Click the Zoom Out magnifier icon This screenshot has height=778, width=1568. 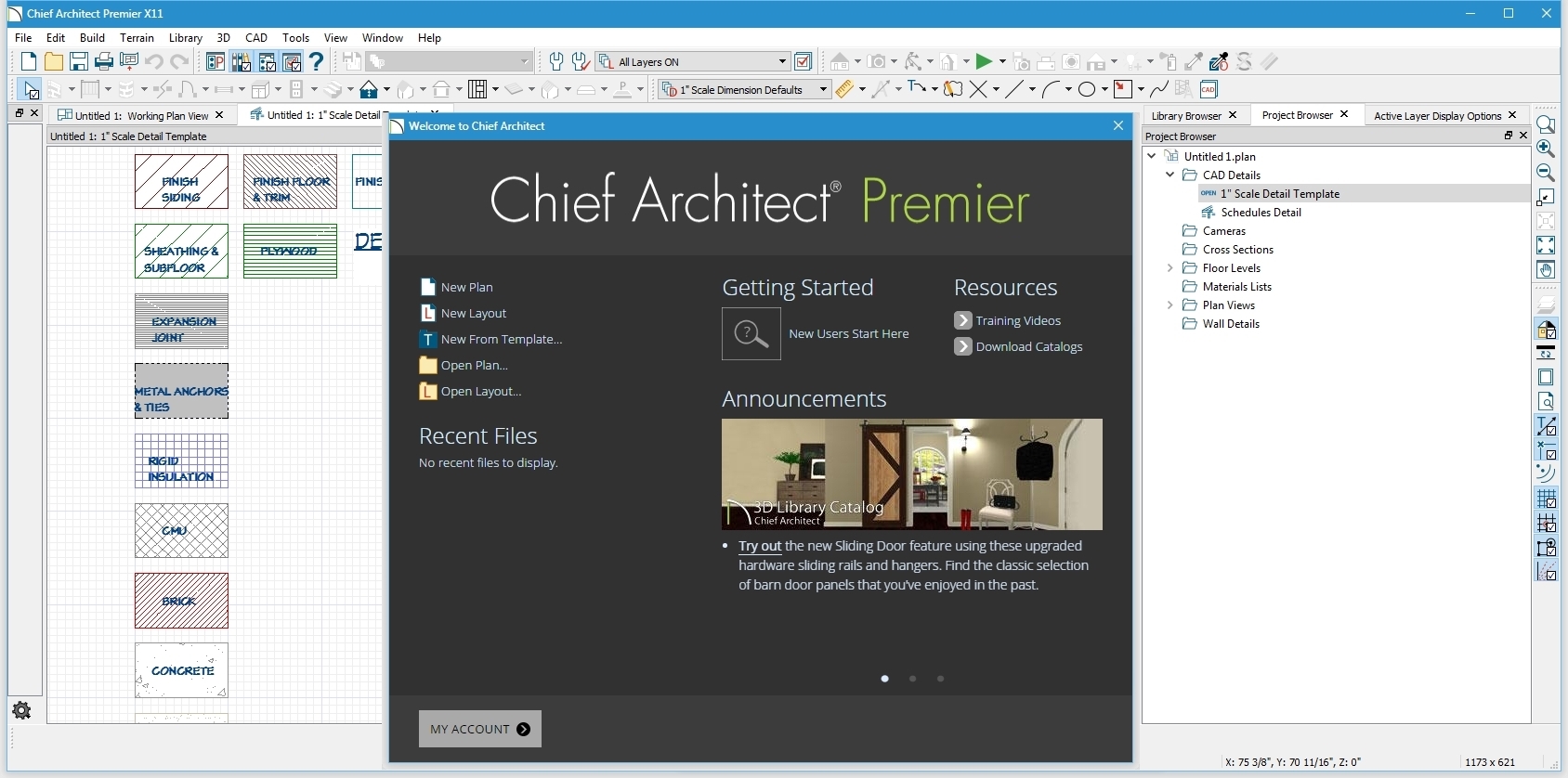pyautogui.click(x=1546, y=173)
